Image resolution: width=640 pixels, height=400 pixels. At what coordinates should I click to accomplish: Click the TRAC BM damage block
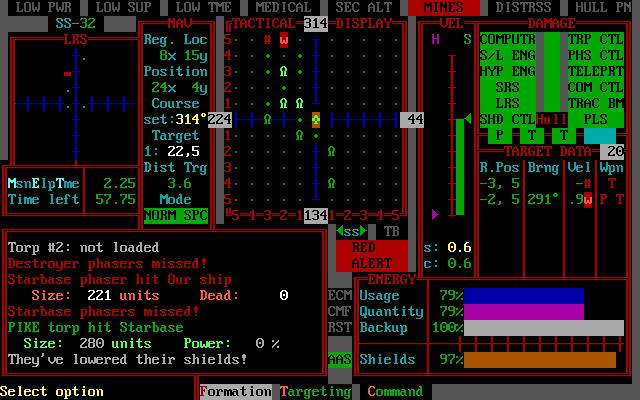[x=595, y=103]
